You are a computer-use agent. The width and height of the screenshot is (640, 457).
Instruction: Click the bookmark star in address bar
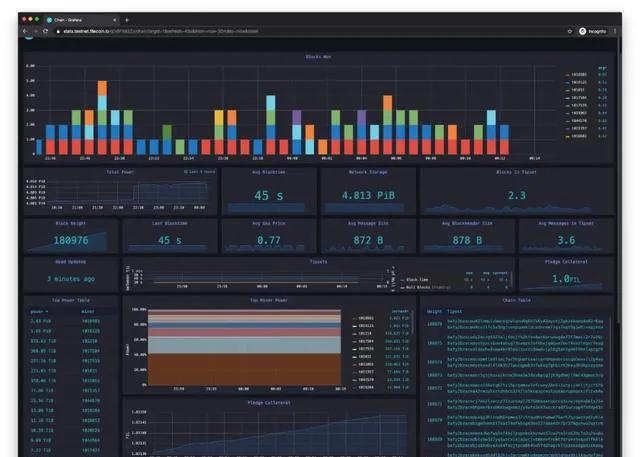pyautogui.click(x=570, y=31)
